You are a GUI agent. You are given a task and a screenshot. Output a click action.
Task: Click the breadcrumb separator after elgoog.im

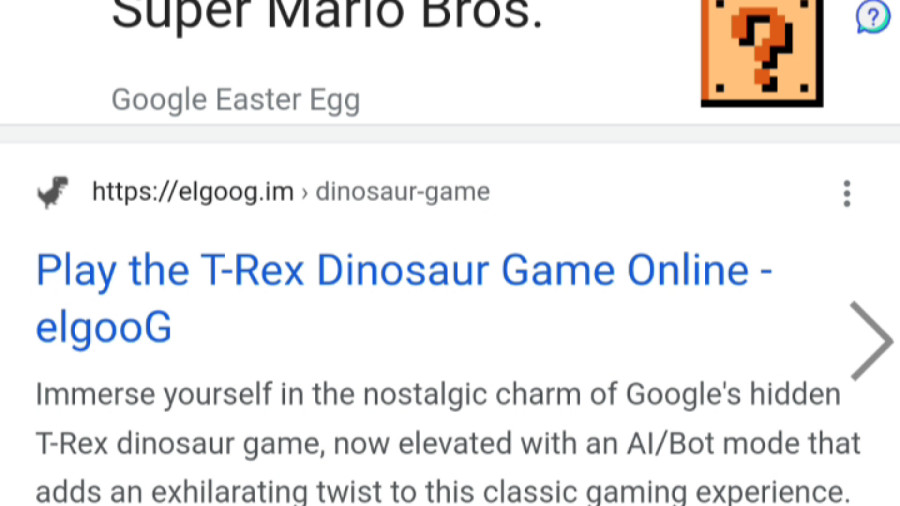(x=305, y=193)
